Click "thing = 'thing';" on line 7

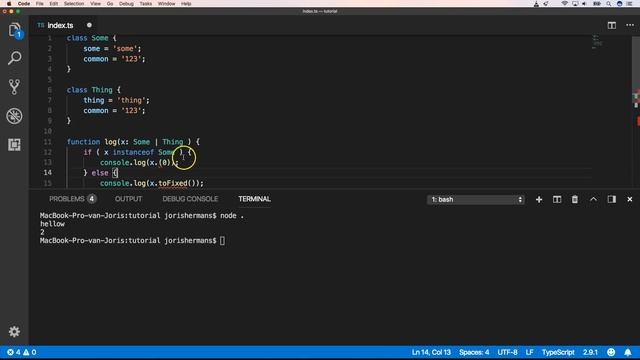[x=116, y=100]
